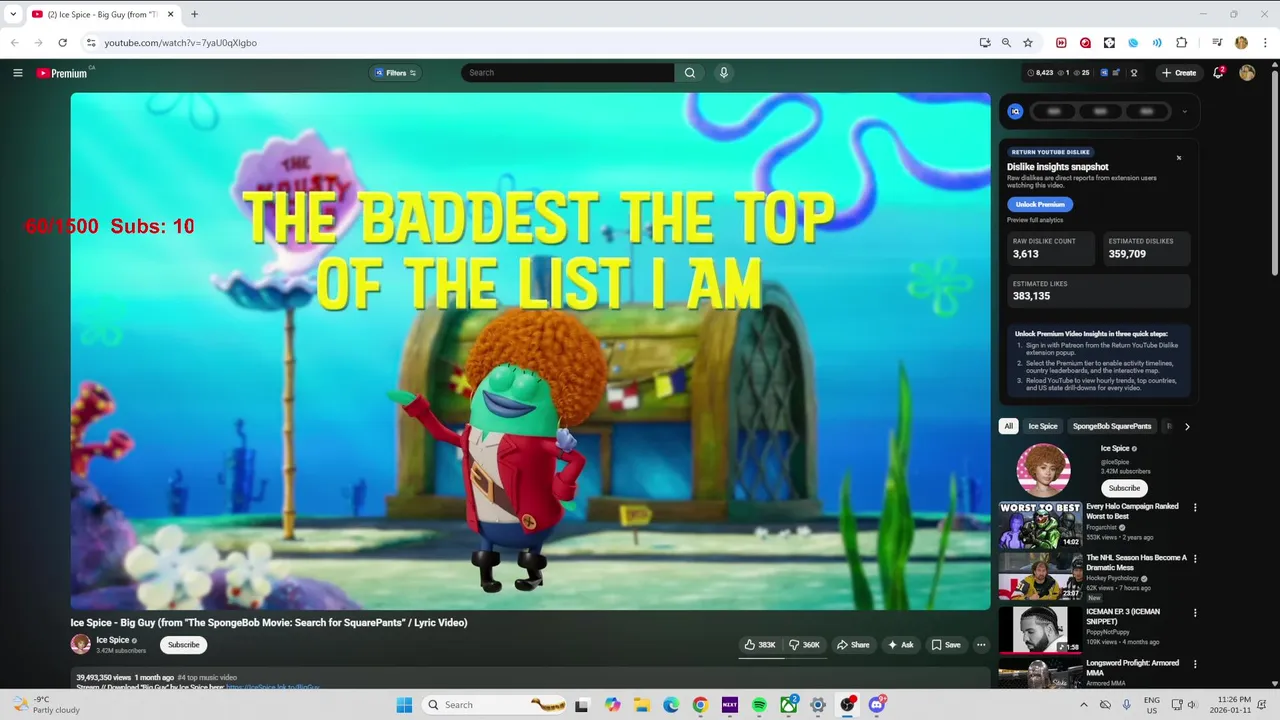
Task: Click the blue IQ extension badge
Action: click(x=1015, y=111)
